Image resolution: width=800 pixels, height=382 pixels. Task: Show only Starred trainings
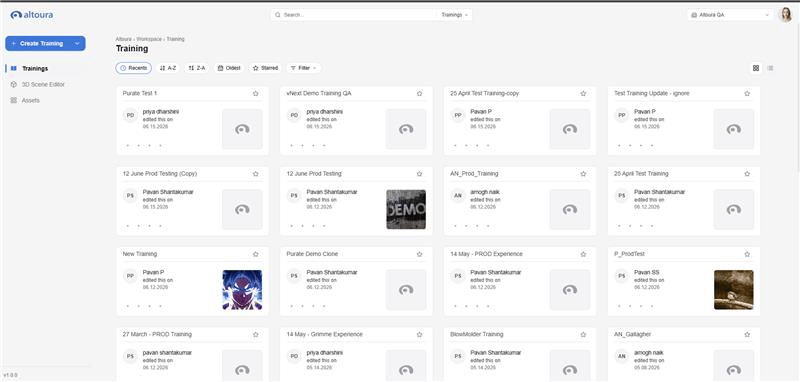point(265,68)
